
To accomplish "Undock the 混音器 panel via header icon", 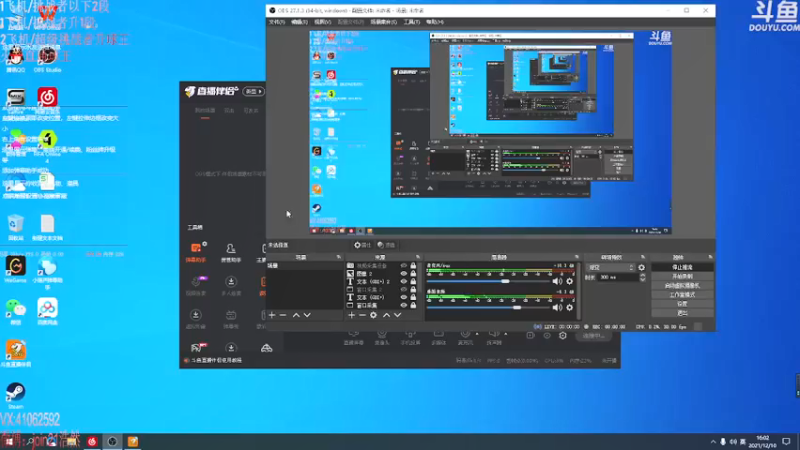I will point(577,257).
